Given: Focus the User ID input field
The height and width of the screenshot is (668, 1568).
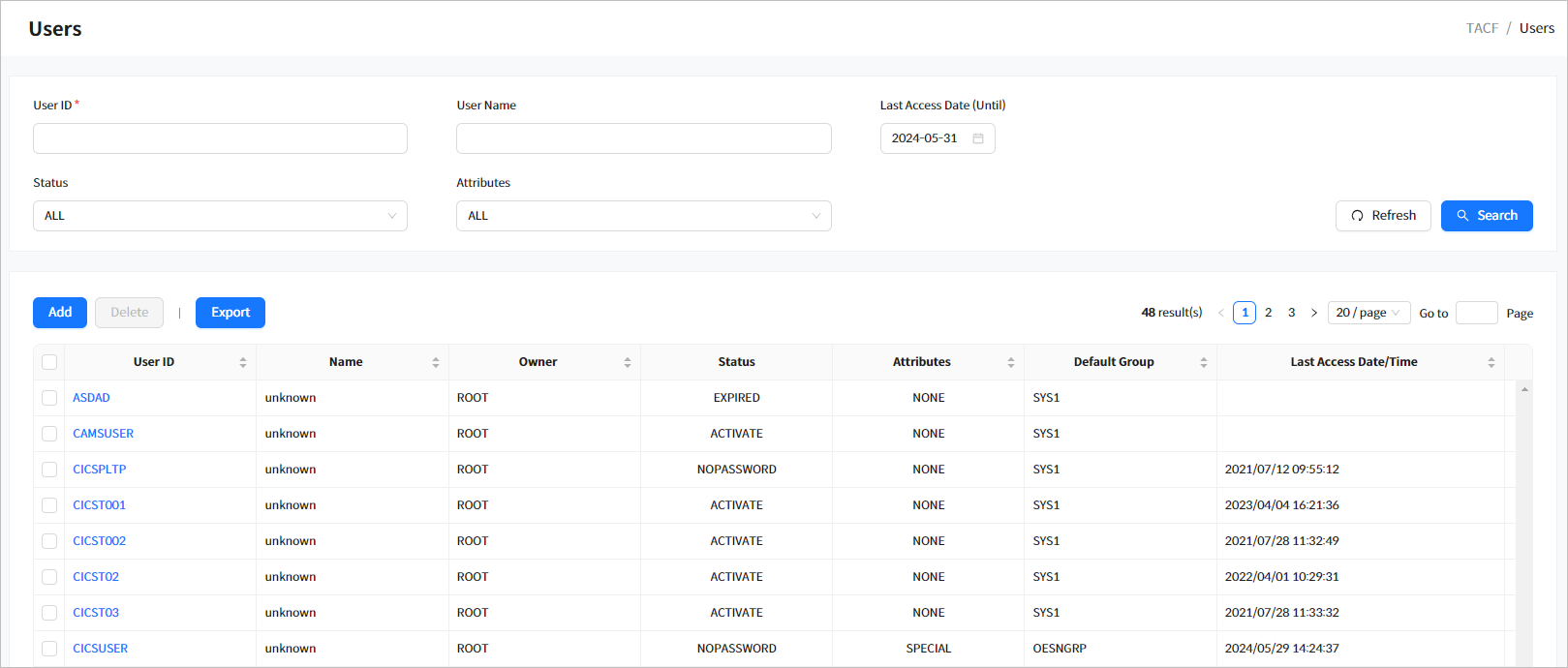Looking at the screenshot, I should pyautogui.click(x=220, y=138).
